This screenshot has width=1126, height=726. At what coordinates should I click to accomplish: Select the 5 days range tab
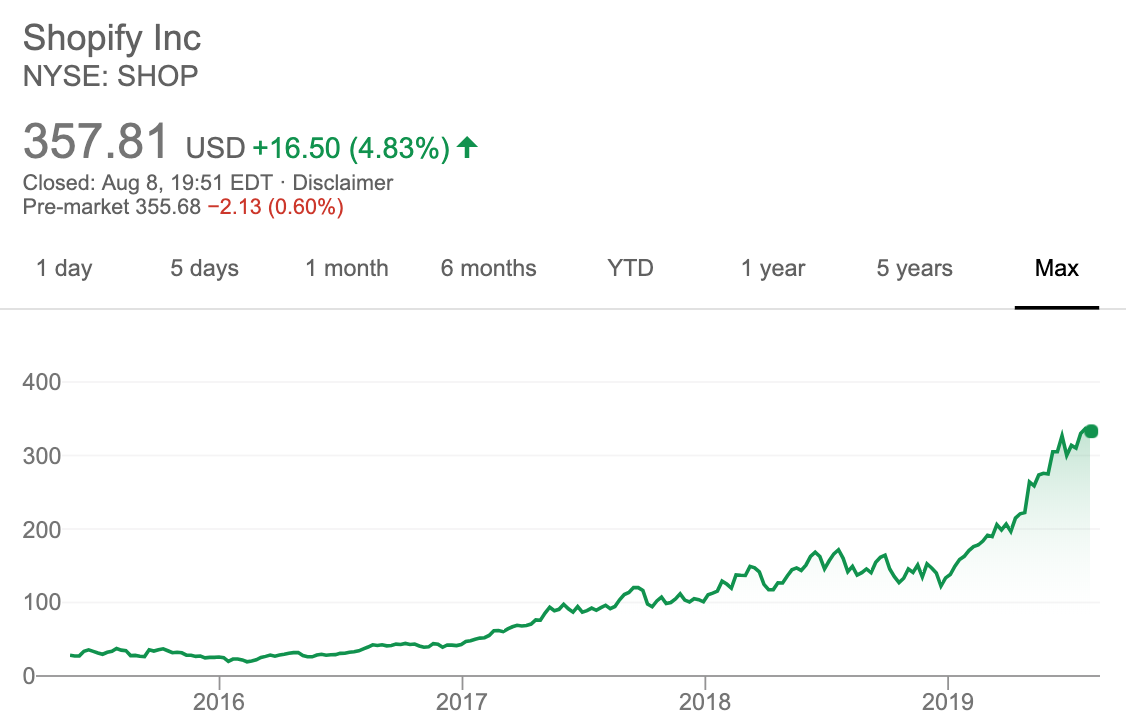tap(204, 269)
